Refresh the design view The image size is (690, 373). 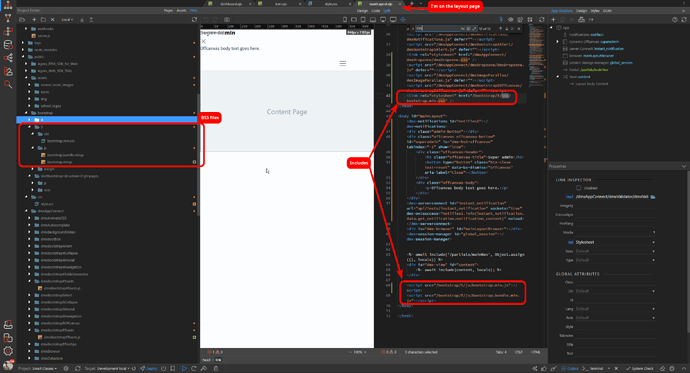point(542,19)
